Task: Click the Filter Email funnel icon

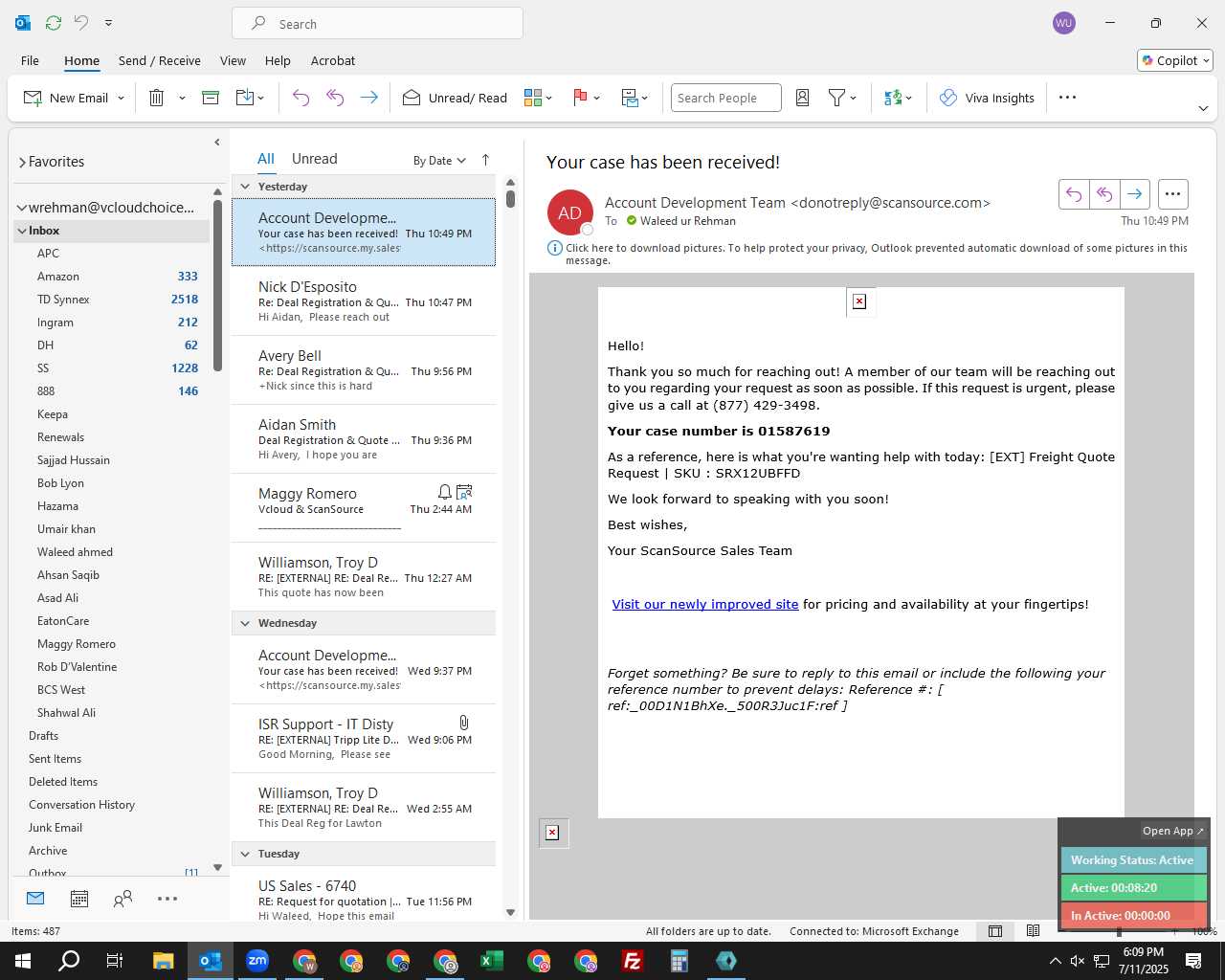Action: click(x=836, y=98)
